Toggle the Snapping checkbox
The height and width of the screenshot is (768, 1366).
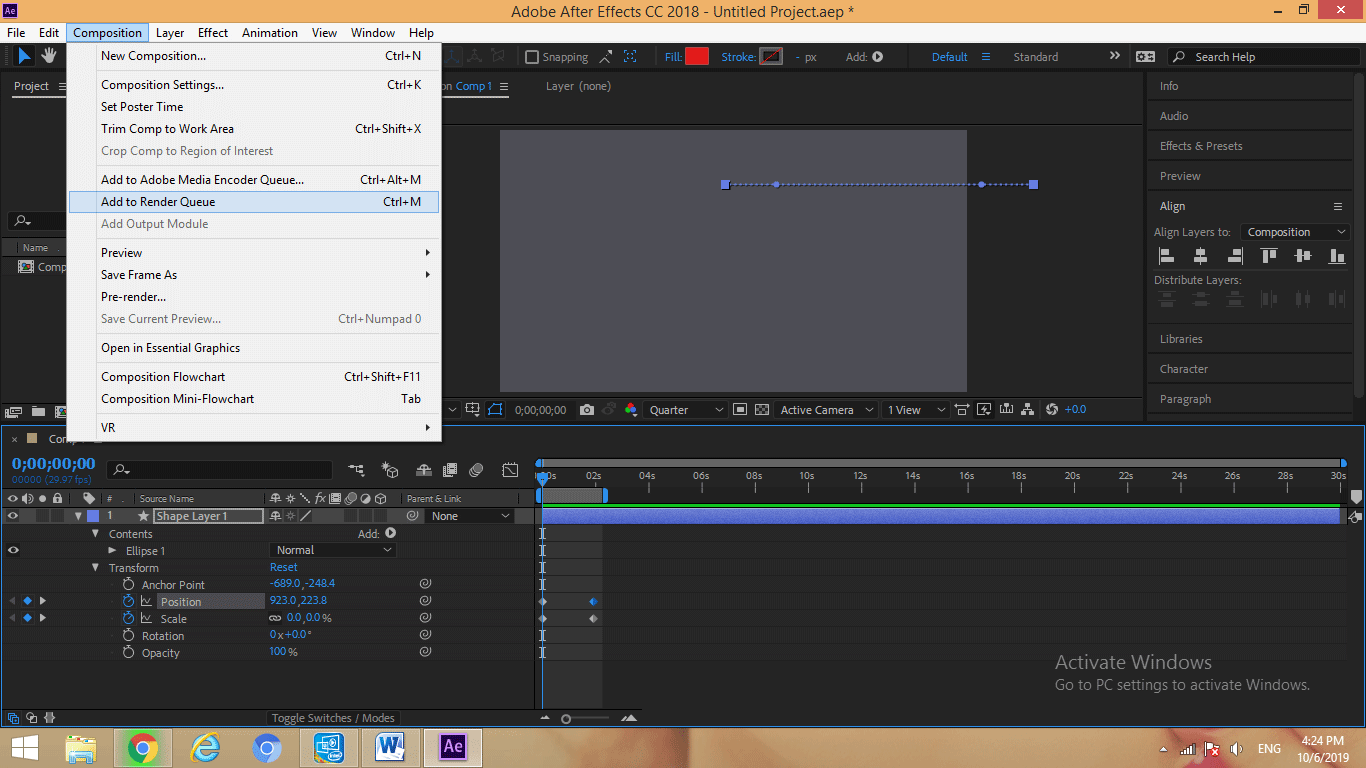[532, 57]
